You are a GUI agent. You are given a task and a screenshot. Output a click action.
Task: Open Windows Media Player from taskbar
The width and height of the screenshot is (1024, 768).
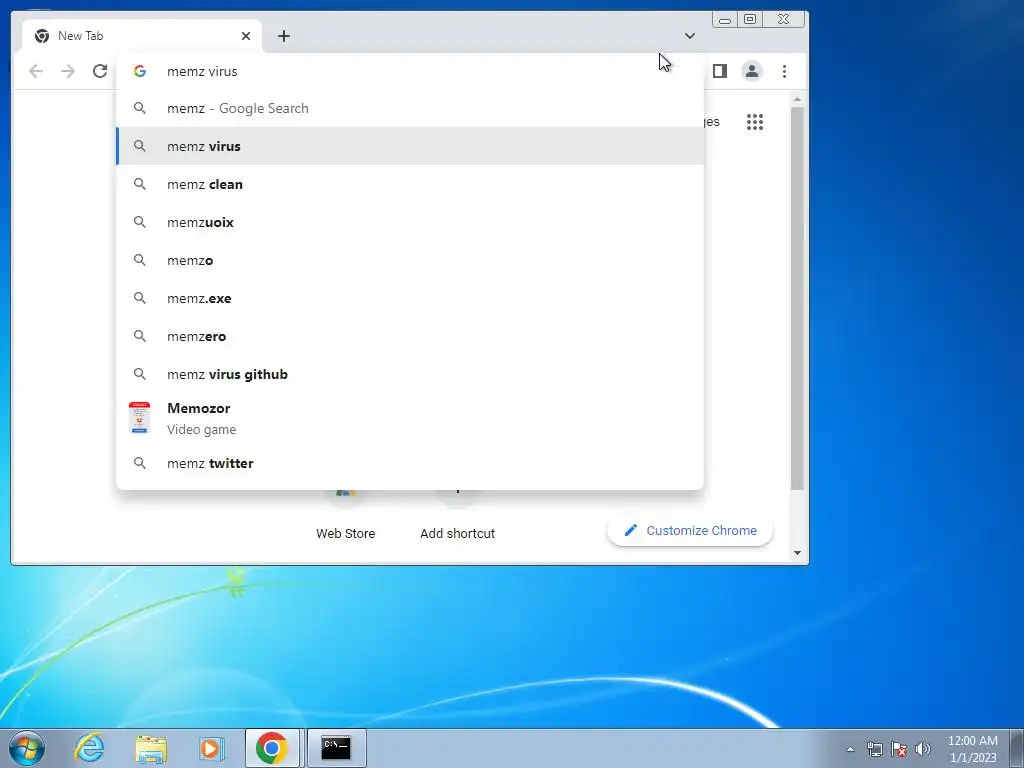pos(211,748)
